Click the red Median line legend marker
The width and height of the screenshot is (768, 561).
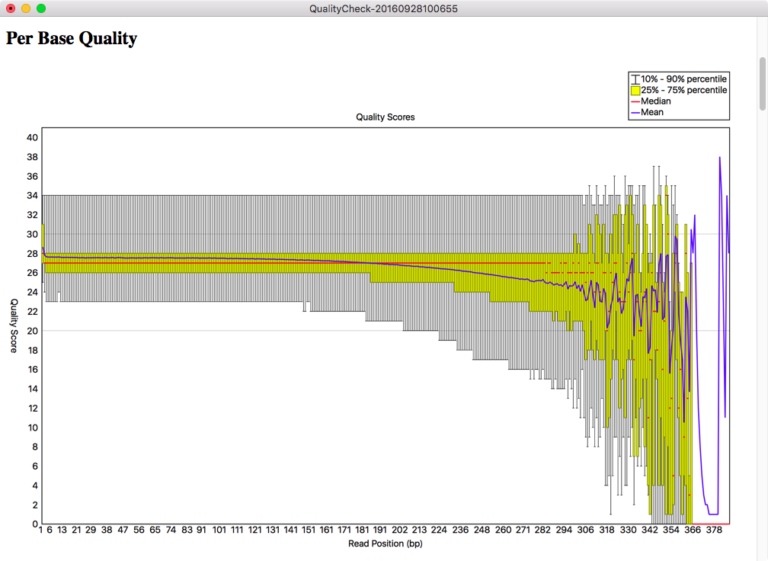pos(635,101)
